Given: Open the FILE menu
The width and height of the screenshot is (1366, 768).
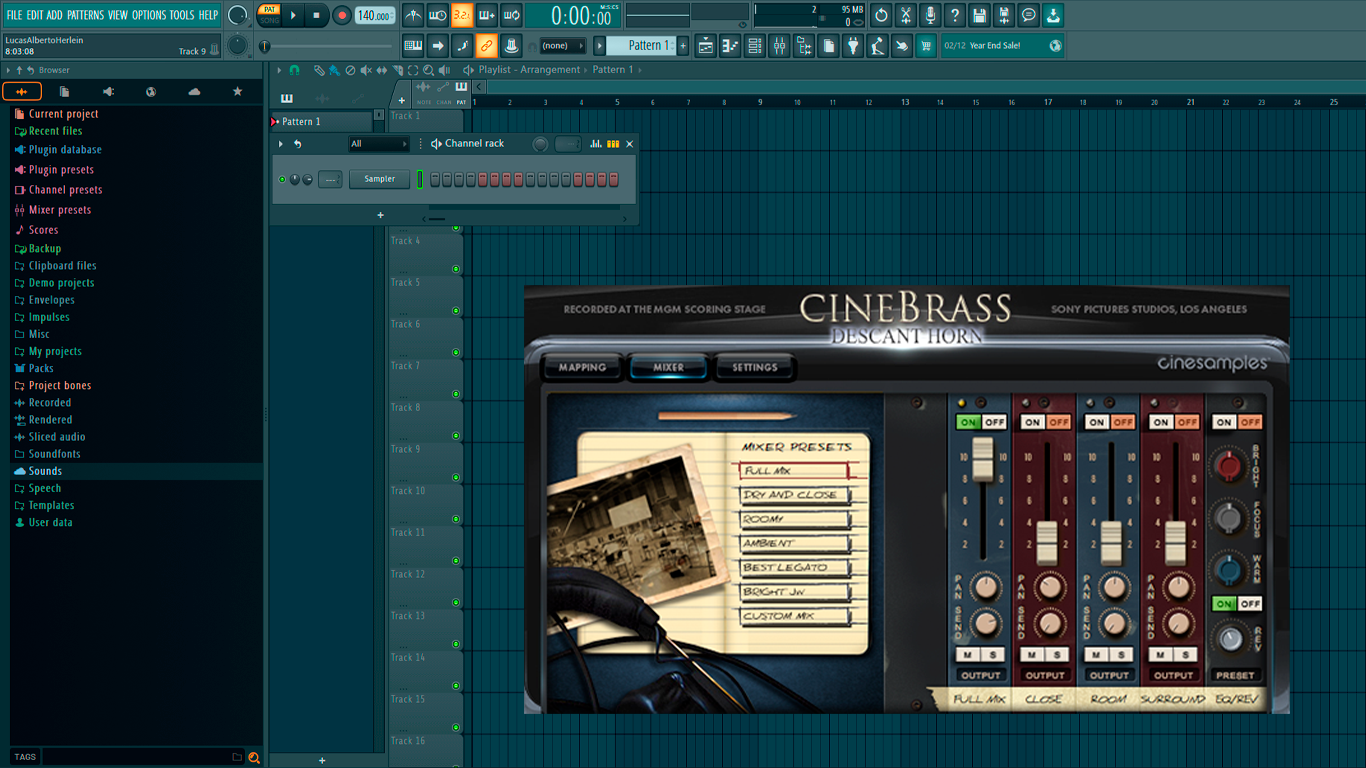Looking at the screenshot, I should point(14,15).
